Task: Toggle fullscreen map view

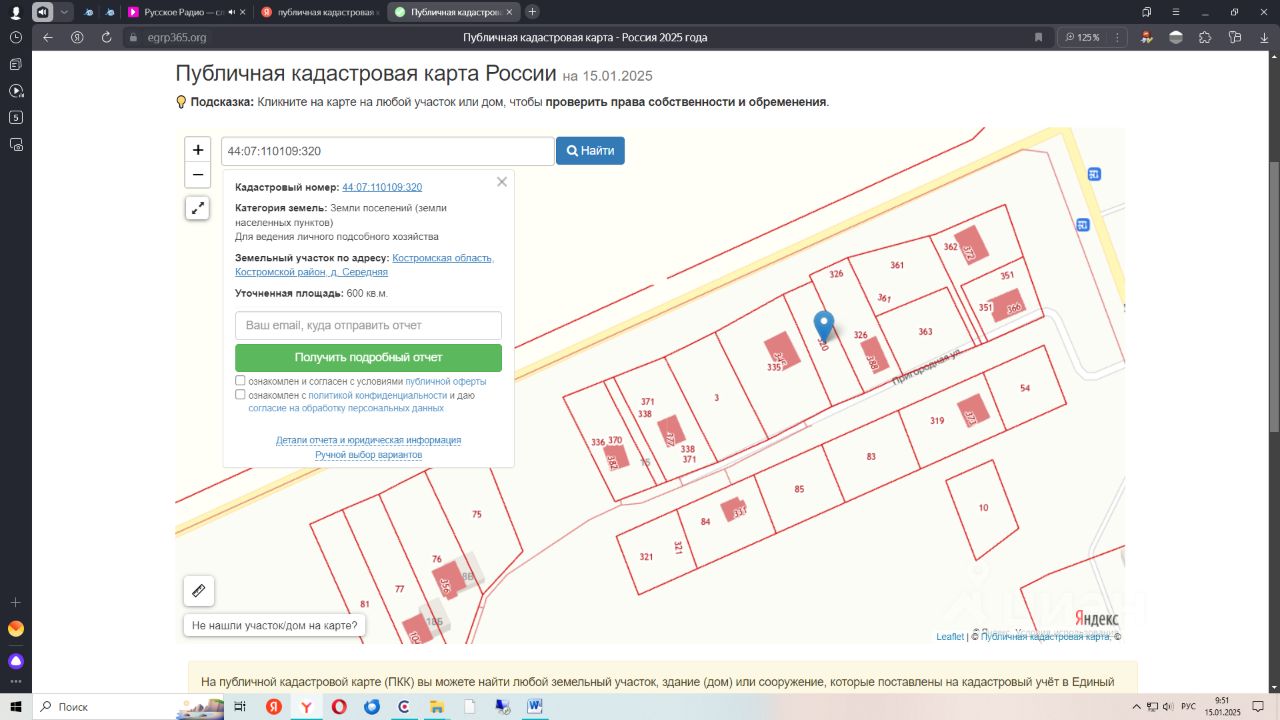Action: (x=198, y=208)
